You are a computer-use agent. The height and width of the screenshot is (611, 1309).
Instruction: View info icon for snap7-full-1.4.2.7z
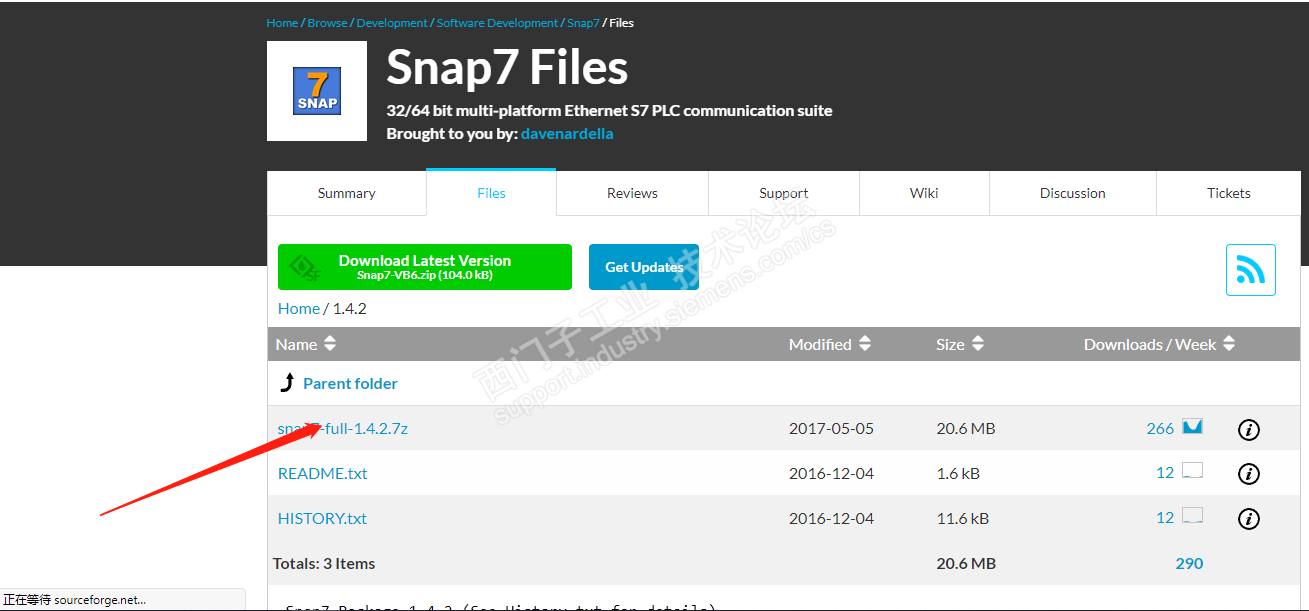(1248, 429)
